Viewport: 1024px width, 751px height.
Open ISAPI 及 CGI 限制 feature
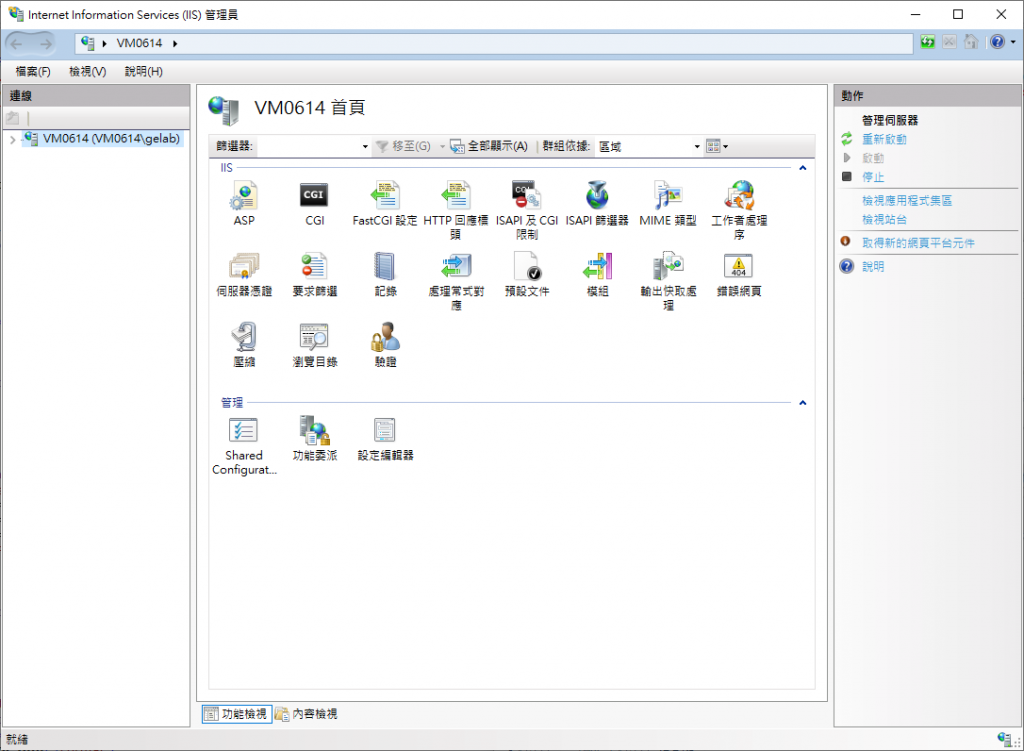(526, 209)
